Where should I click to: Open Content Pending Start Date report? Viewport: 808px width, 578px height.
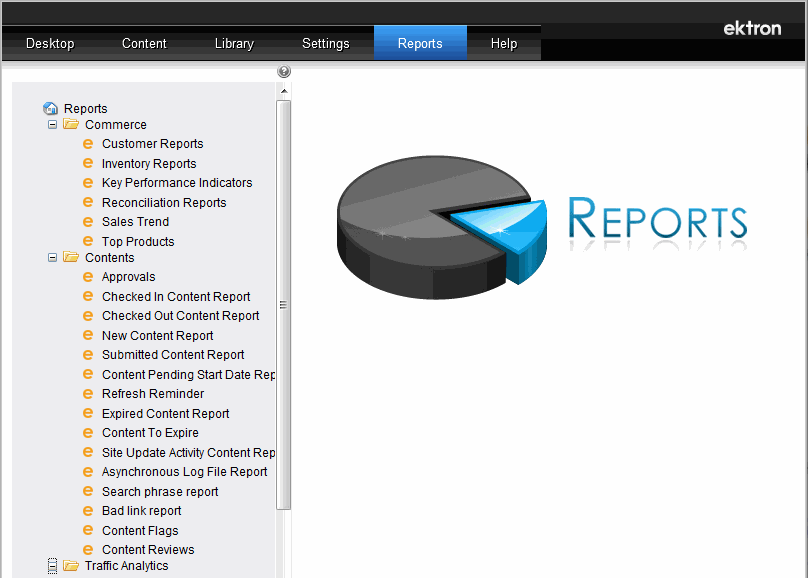click(x=188, y=375)
